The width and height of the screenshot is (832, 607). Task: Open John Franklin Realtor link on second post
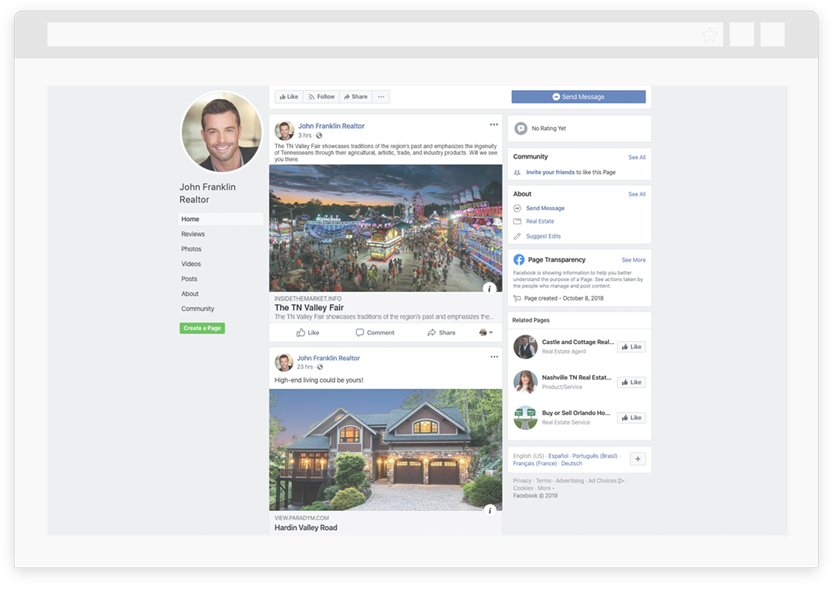point(328,358)
